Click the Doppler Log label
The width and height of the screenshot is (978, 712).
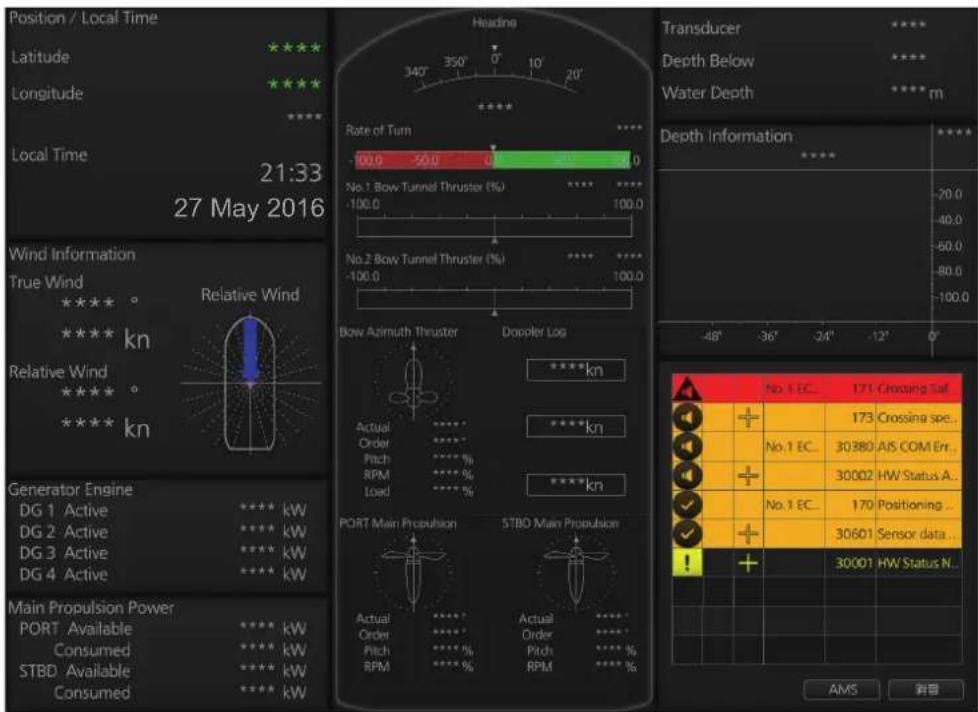534,332
